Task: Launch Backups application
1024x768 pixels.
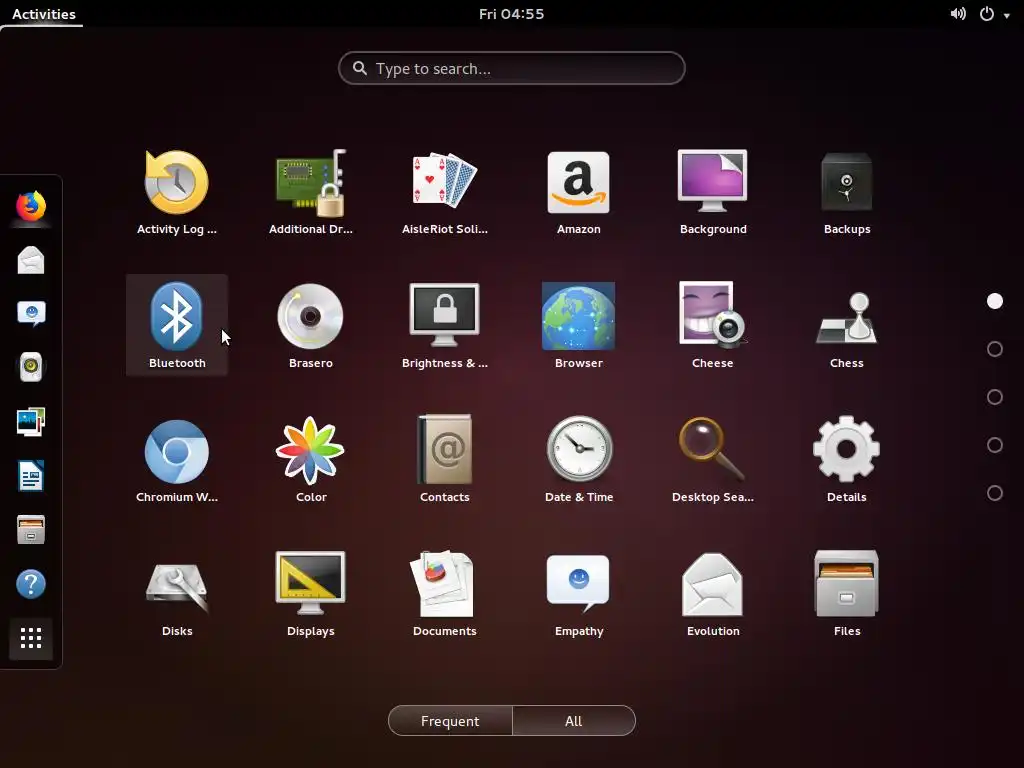Action: click(x=847, y=192)
